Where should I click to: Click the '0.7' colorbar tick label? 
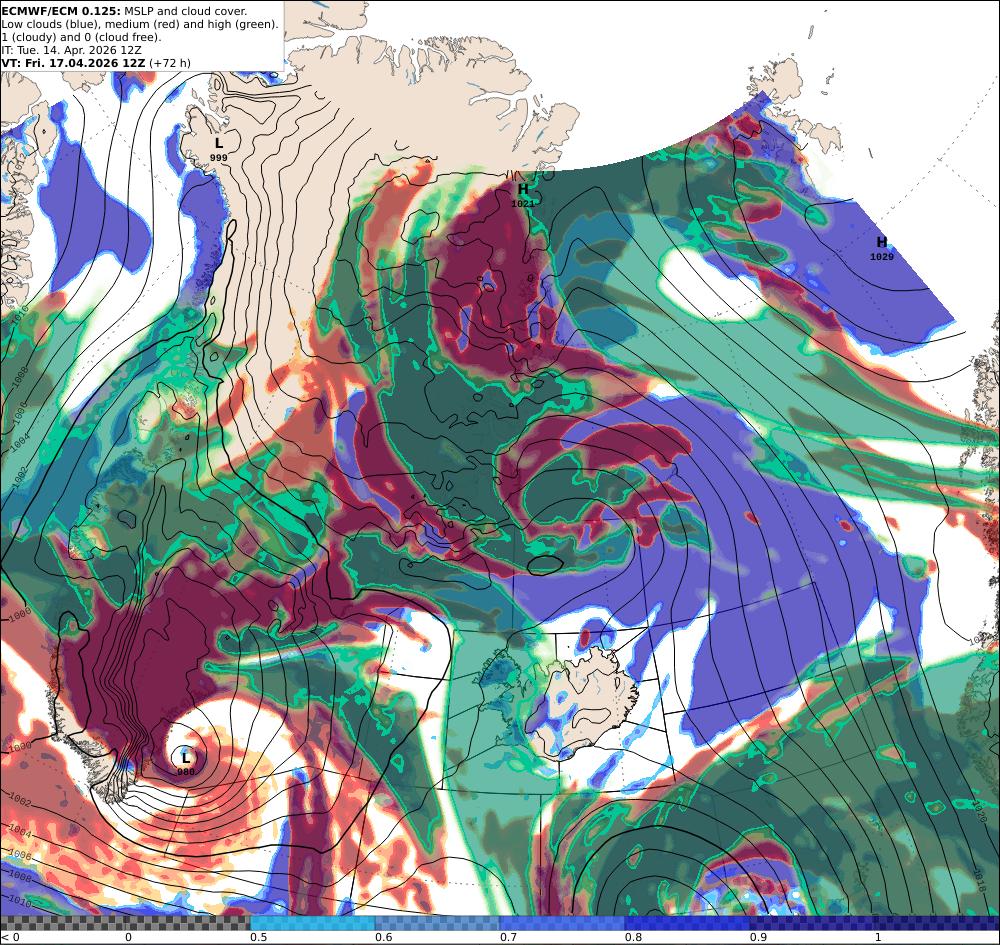tap(508, 937)
